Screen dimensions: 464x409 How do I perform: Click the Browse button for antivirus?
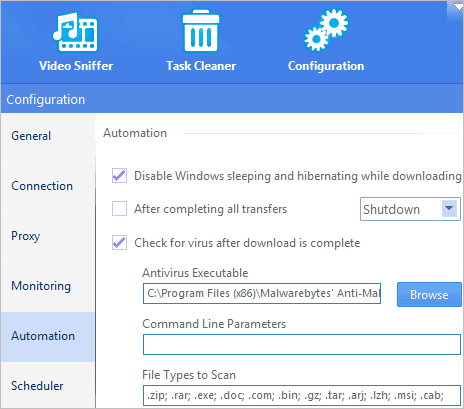click(429, 295)
